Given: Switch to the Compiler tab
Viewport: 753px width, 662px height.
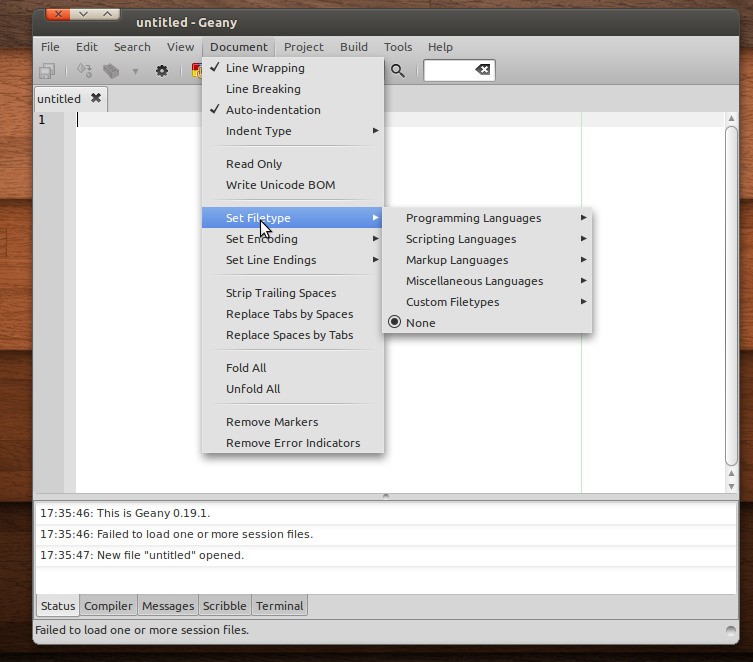Looking at the screenshot, I should 108,606.
